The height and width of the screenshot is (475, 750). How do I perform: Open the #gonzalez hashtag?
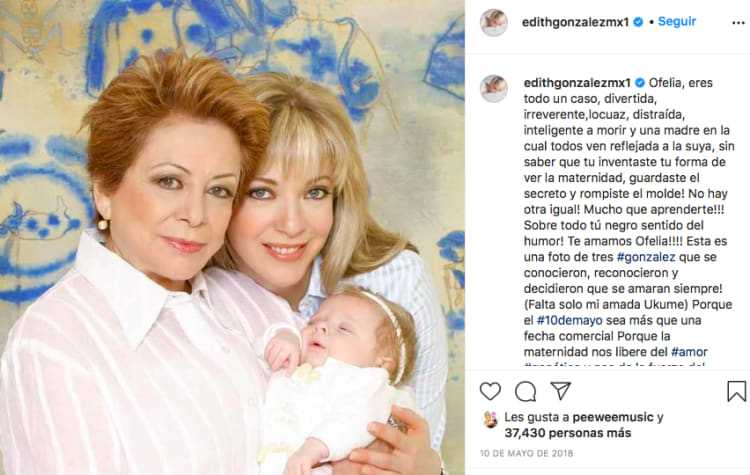pyautogui.click(x=646, y=257)
